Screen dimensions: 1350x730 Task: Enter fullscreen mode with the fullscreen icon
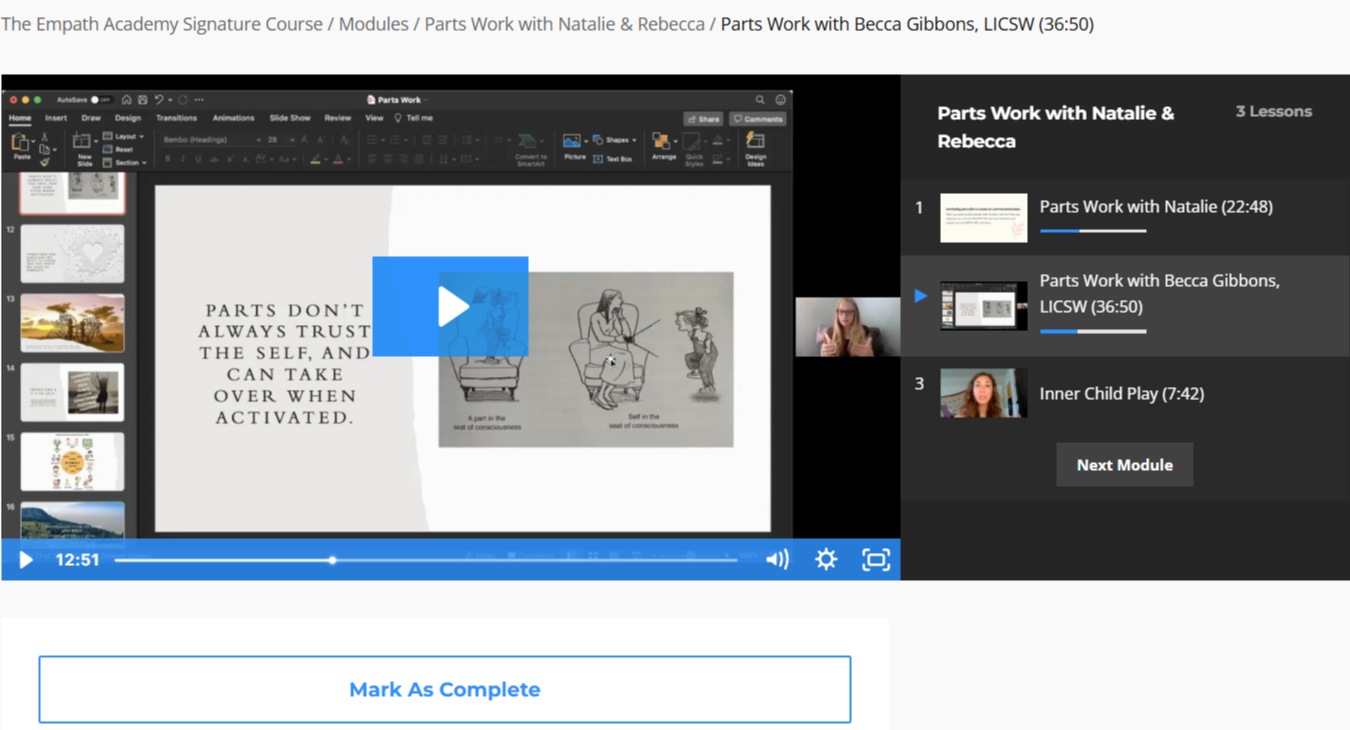tap(875, 559)
